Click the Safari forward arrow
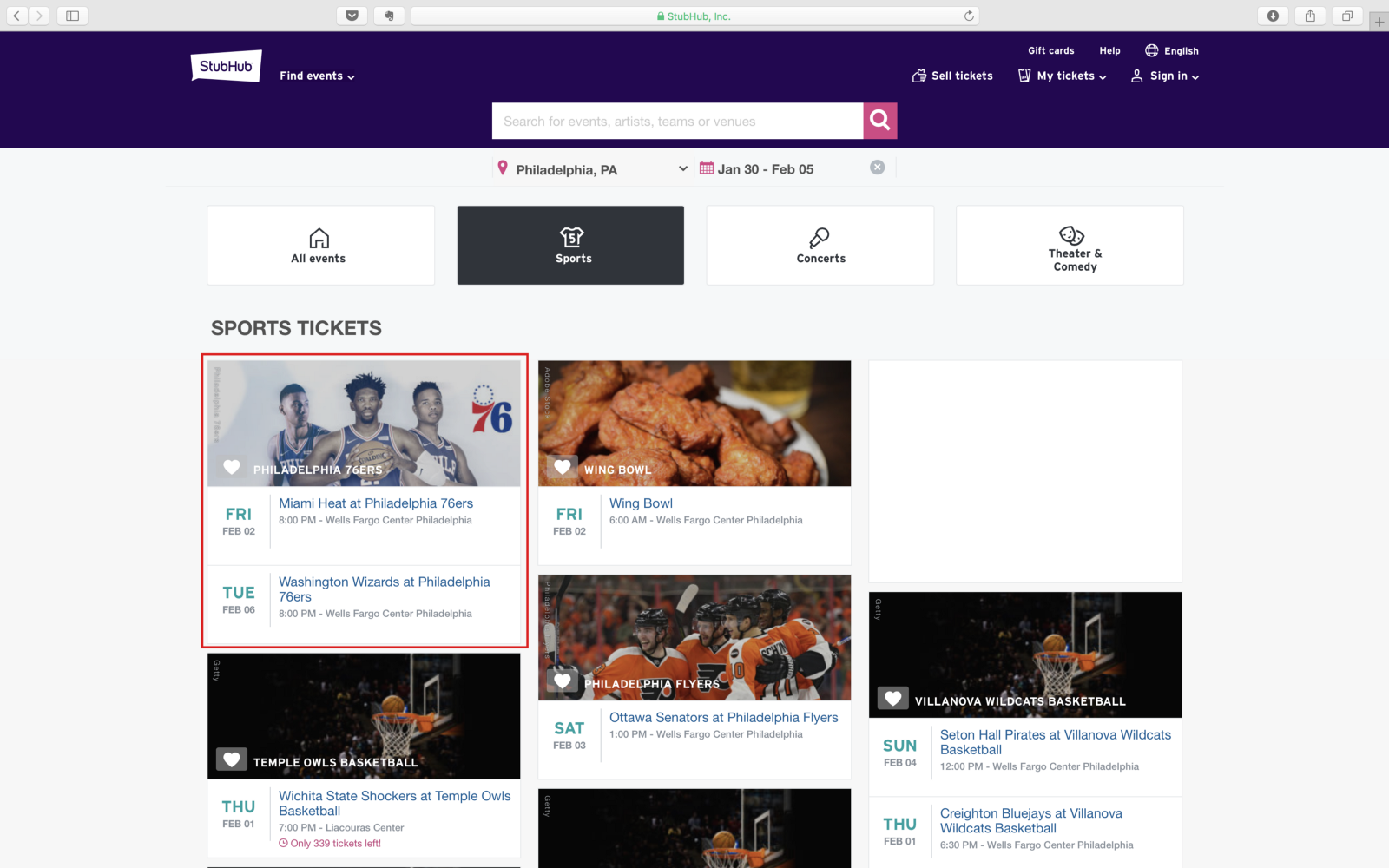 coord(39,16)
